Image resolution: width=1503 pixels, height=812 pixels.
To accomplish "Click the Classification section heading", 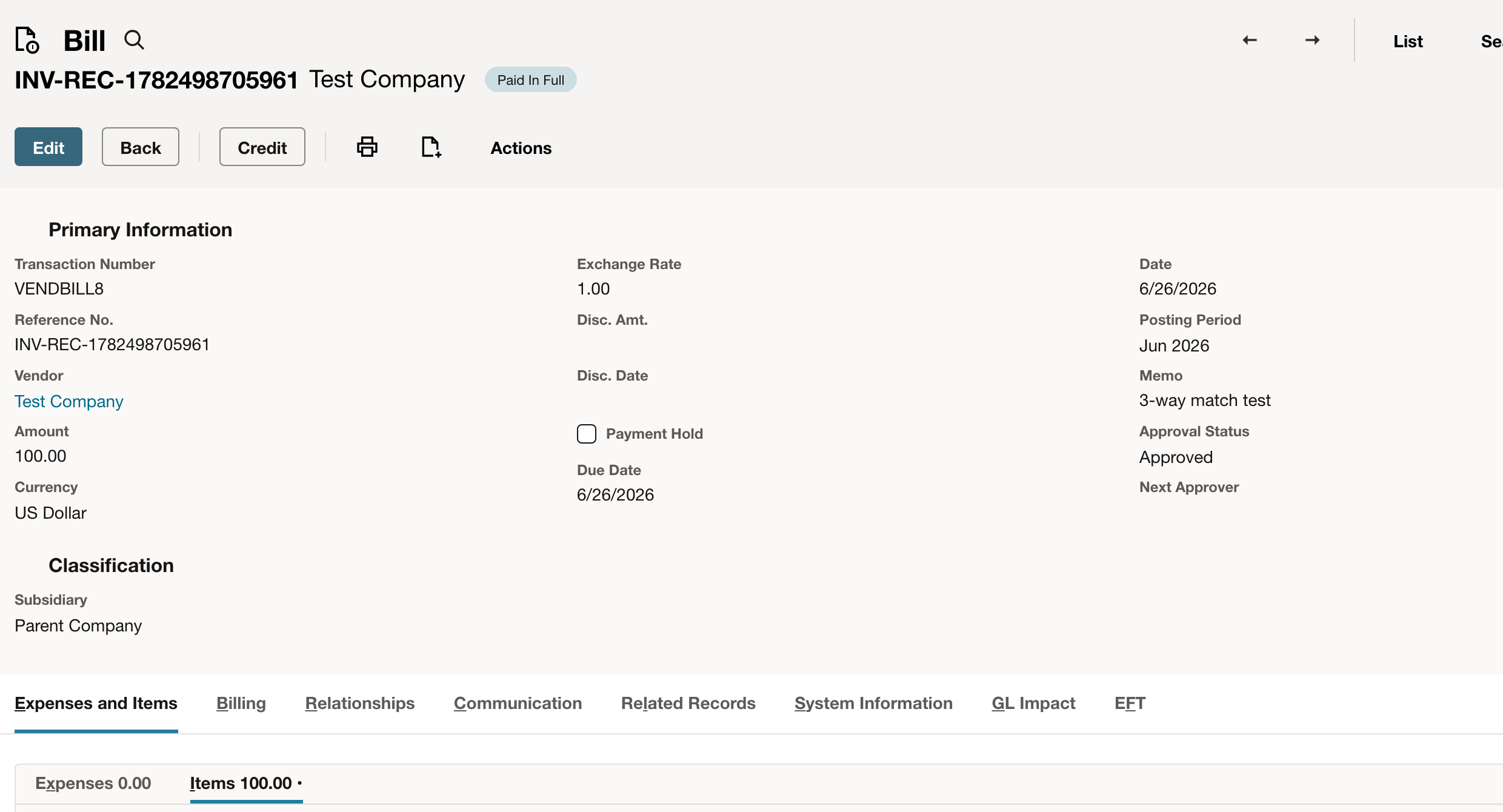I will pos(112,565).
